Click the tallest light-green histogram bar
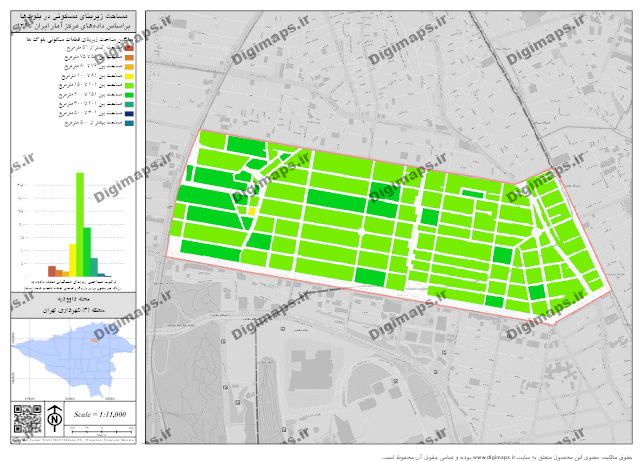Image resolution: width=643 pixels, height=461 pixels. point(78,224)
